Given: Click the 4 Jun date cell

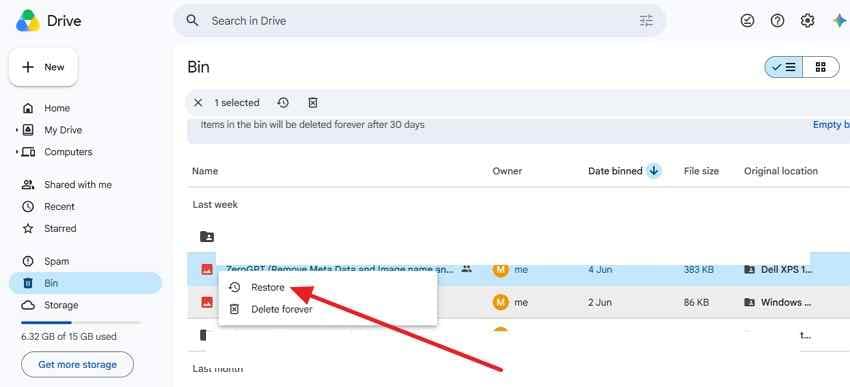Looking at the screenshot, I should click(x=600, y=269).
